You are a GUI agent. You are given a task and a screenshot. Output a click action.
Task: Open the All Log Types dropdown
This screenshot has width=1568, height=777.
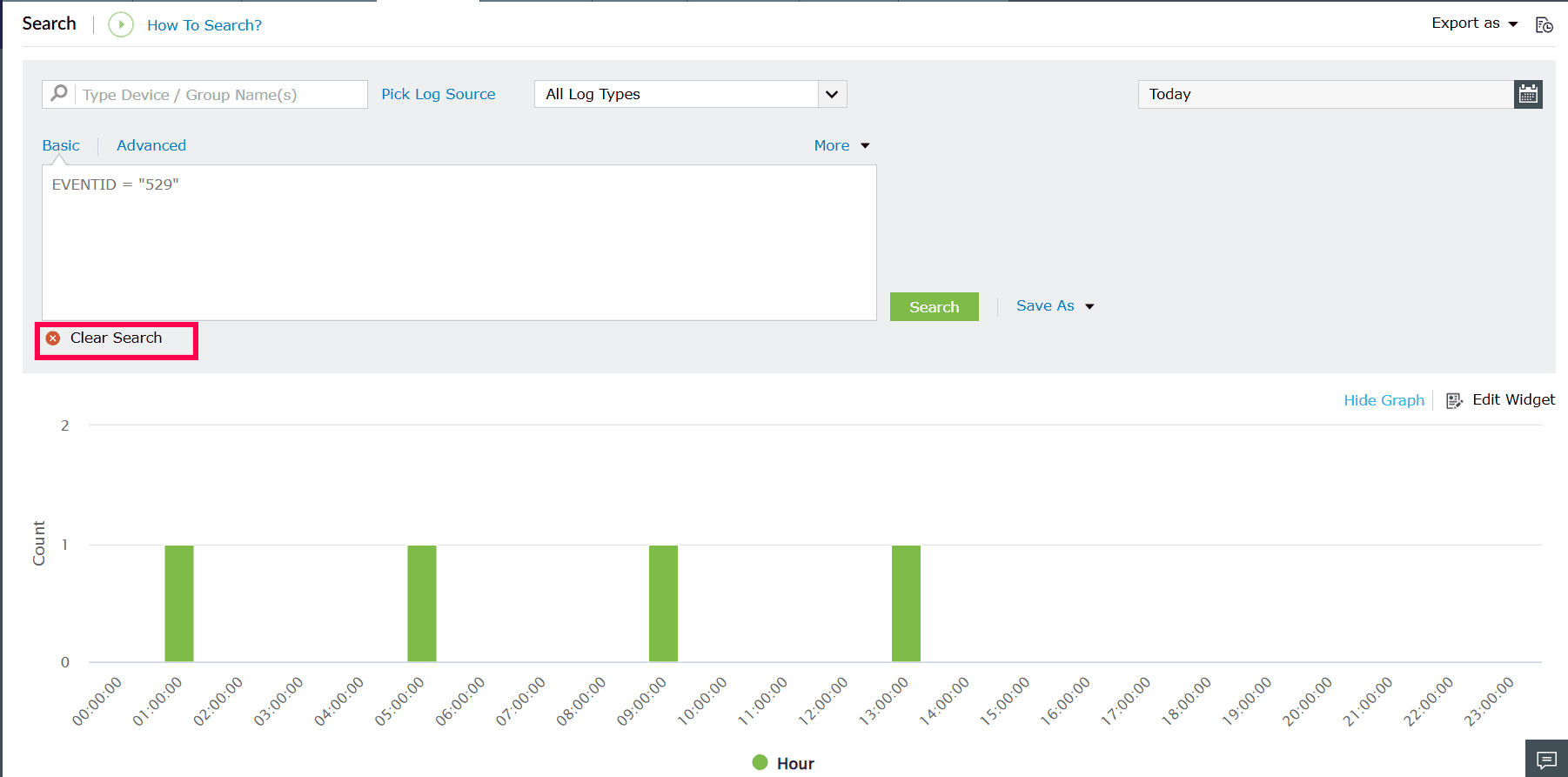tap(690, 94)
